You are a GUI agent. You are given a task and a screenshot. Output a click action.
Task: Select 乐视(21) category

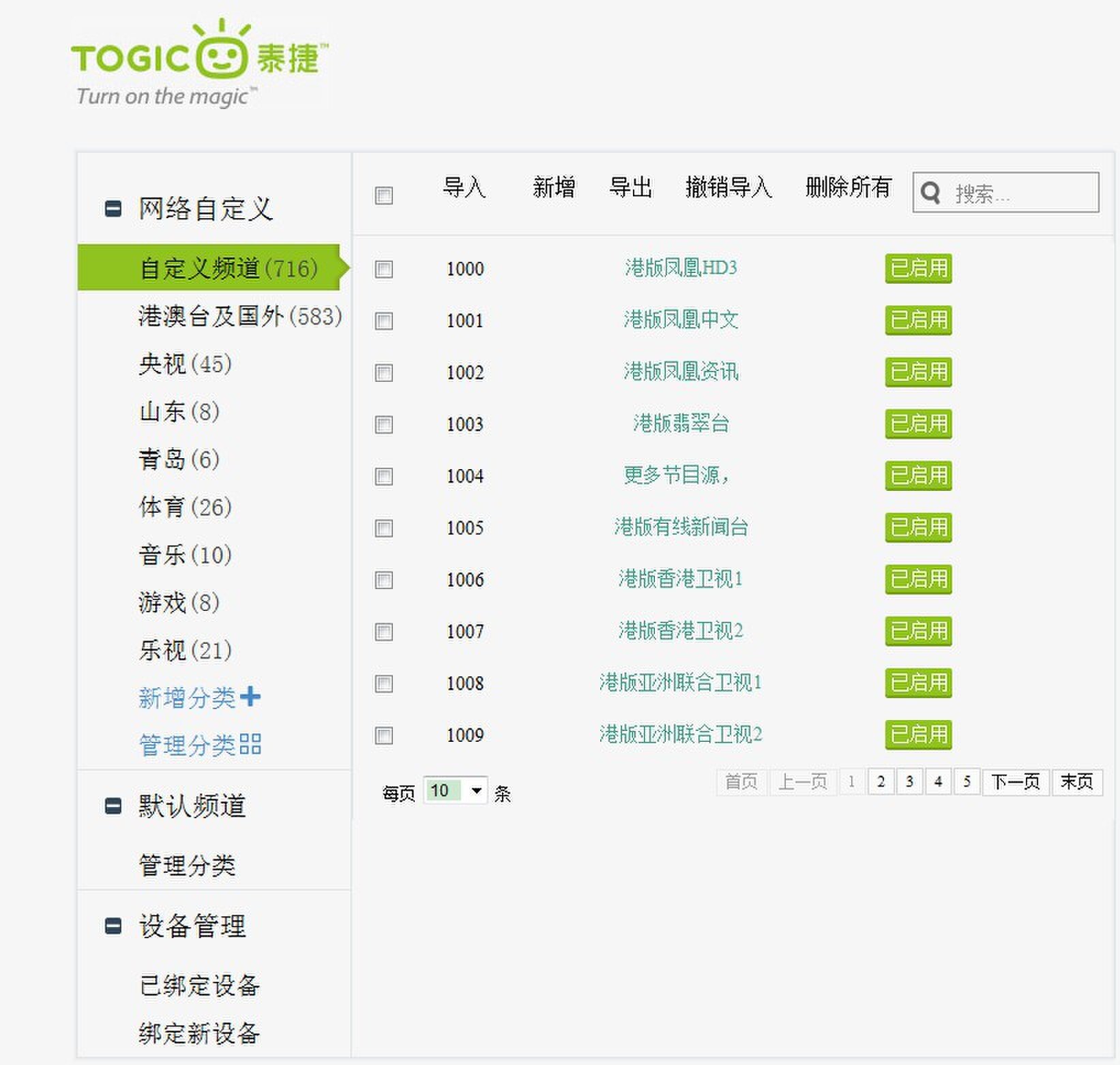pyautogui.click(x=185, y=650)
